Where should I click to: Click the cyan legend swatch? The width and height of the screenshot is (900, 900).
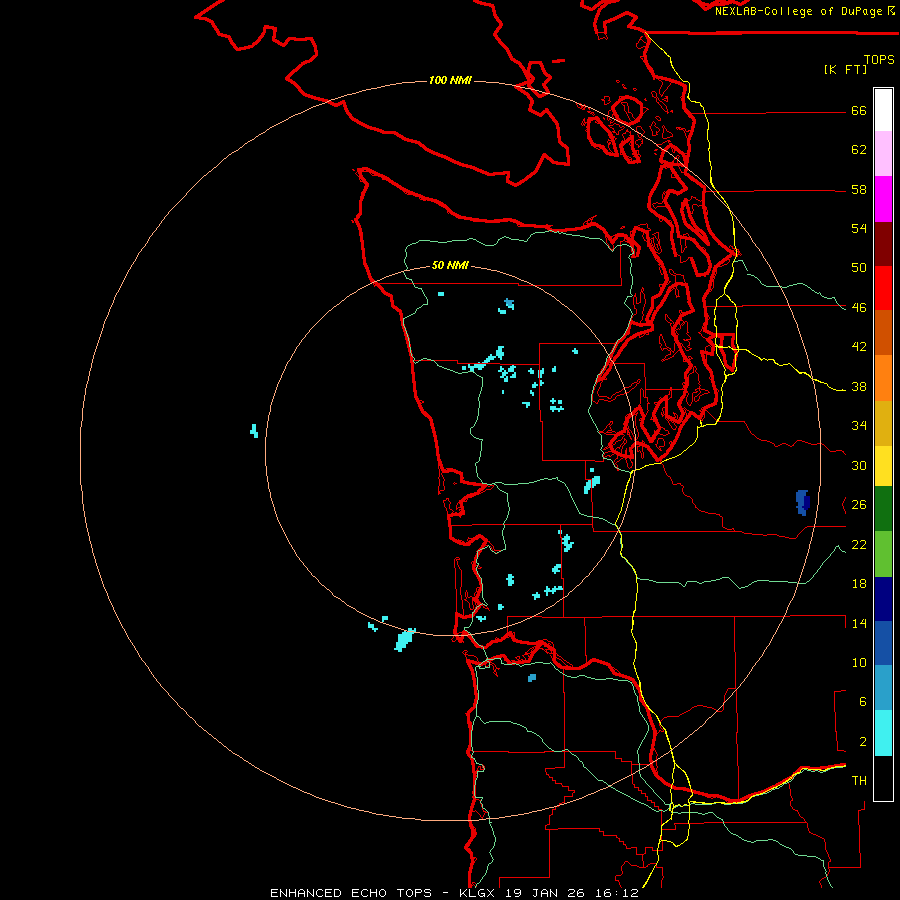click(883, 733)
